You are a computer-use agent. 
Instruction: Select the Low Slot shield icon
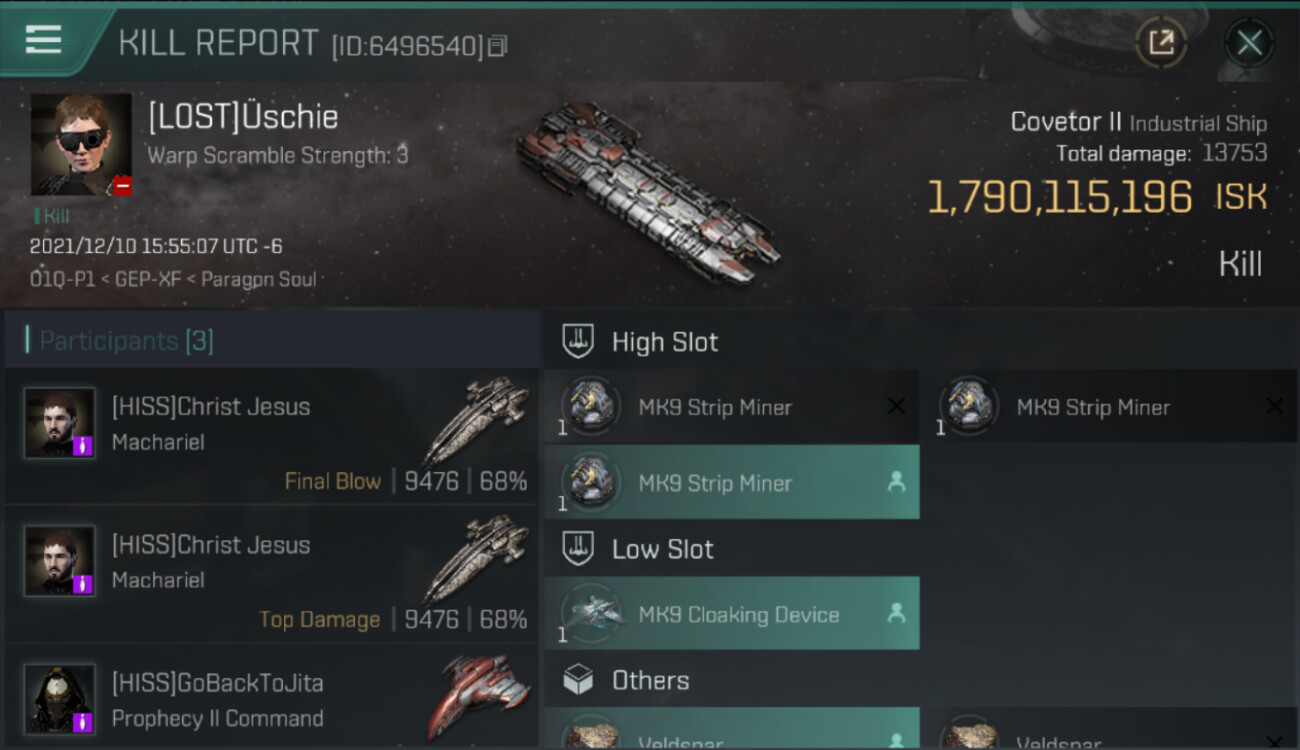(x=578, y=549)
